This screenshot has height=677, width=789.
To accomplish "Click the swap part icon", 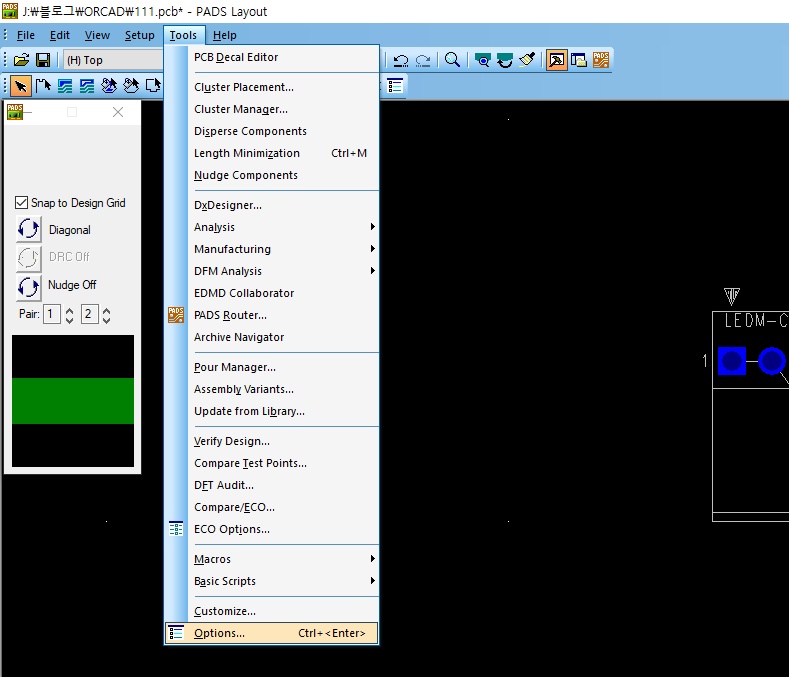I will [x=153, y=86].
